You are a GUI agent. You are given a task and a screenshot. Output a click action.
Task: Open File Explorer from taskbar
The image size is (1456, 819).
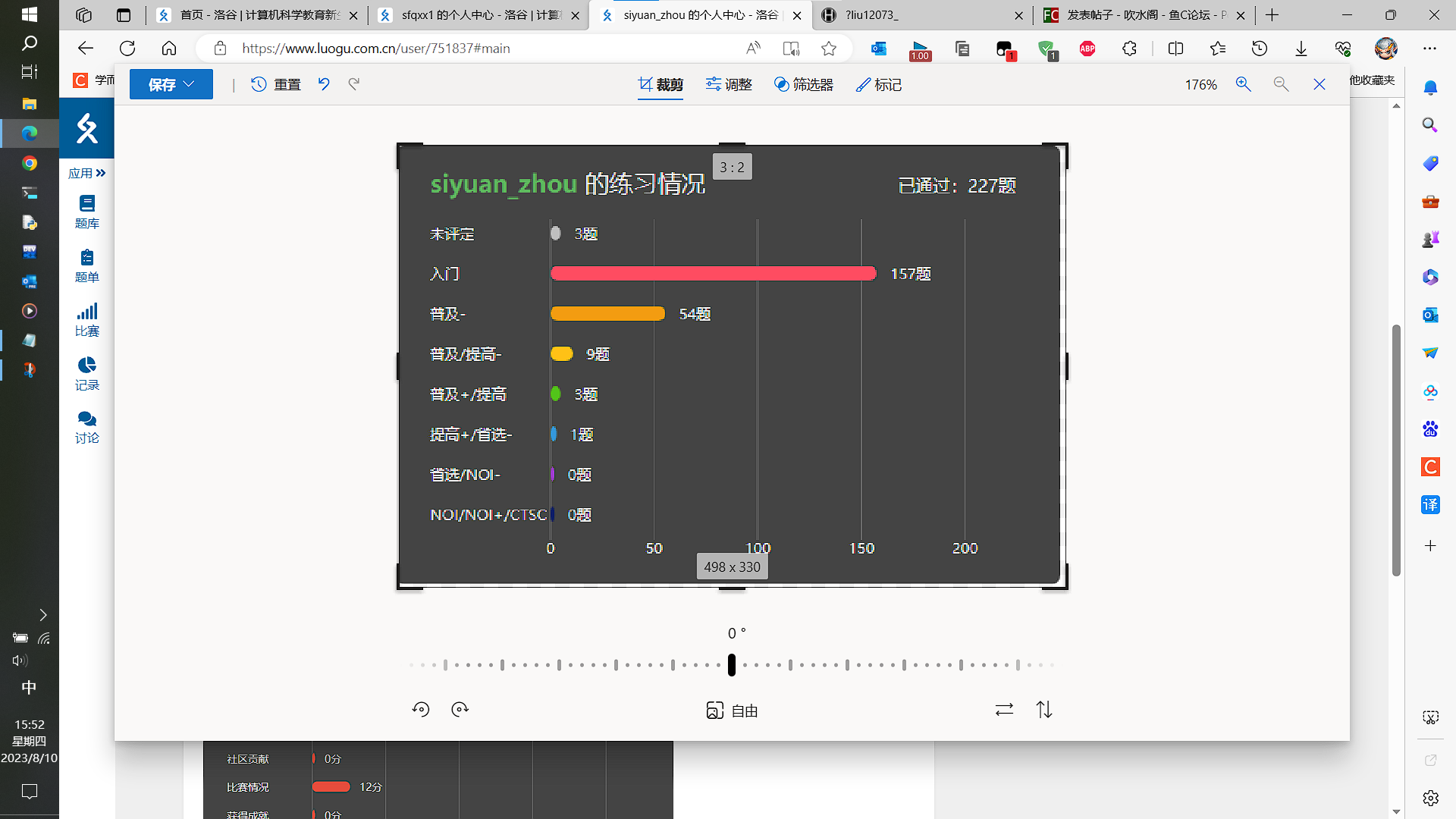click(30, 103)
